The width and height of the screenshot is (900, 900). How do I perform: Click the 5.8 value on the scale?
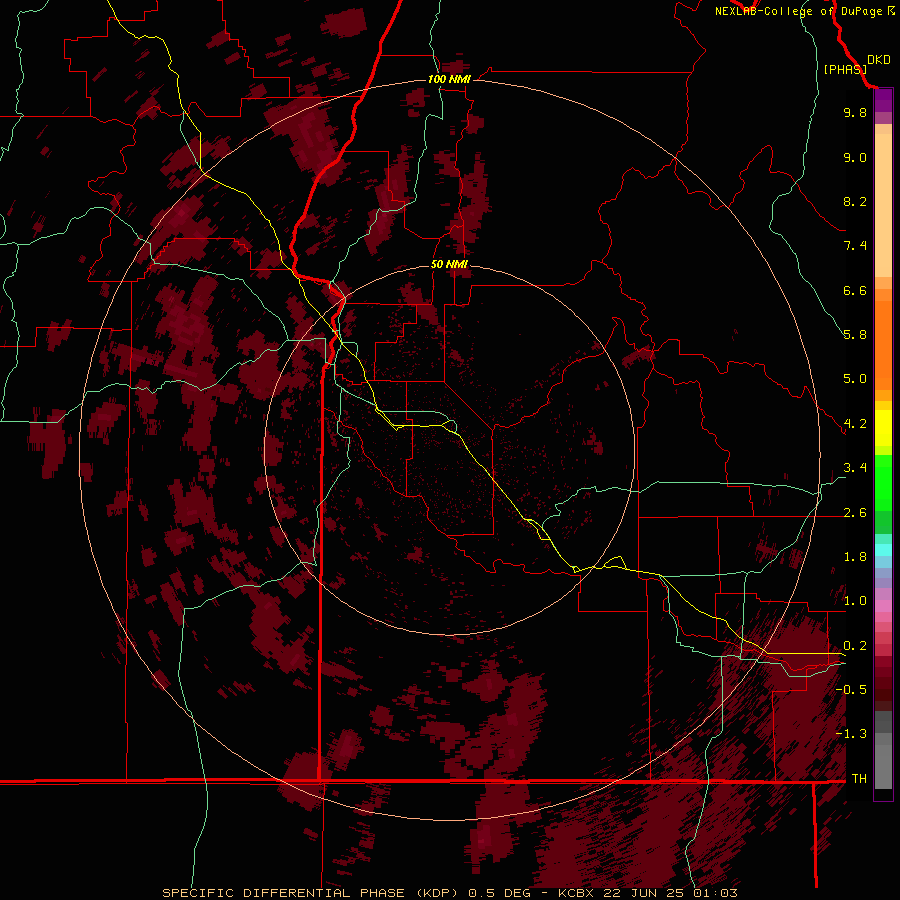click(x=855, y=335)
